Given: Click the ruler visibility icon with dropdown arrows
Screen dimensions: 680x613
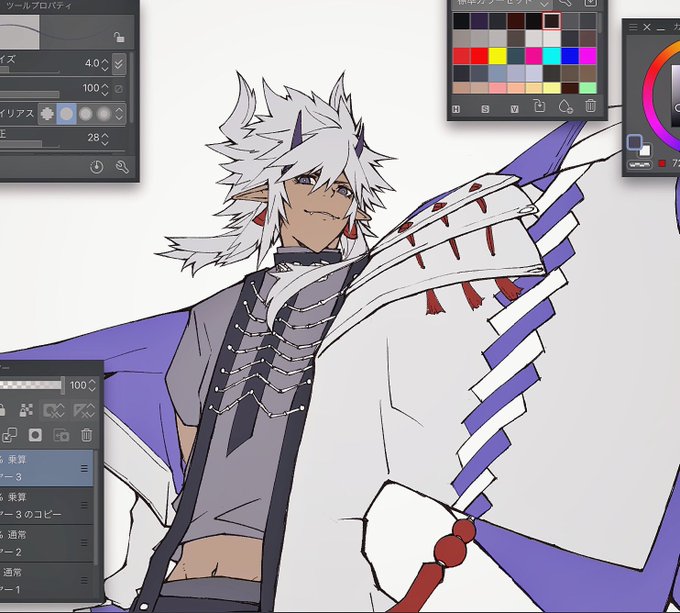Looking at the screenshot, I should click(x=84, y=410).
